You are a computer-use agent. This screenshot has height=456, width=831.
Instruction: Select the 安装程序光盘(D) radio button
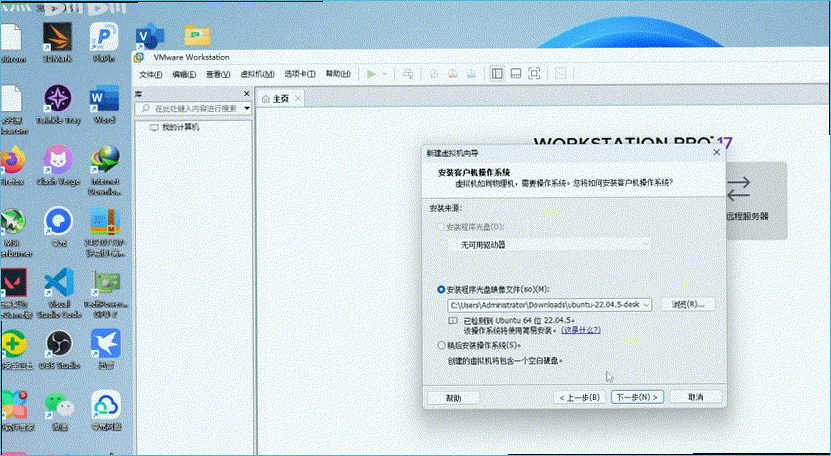pyautogui.click(x=440, y=227)
